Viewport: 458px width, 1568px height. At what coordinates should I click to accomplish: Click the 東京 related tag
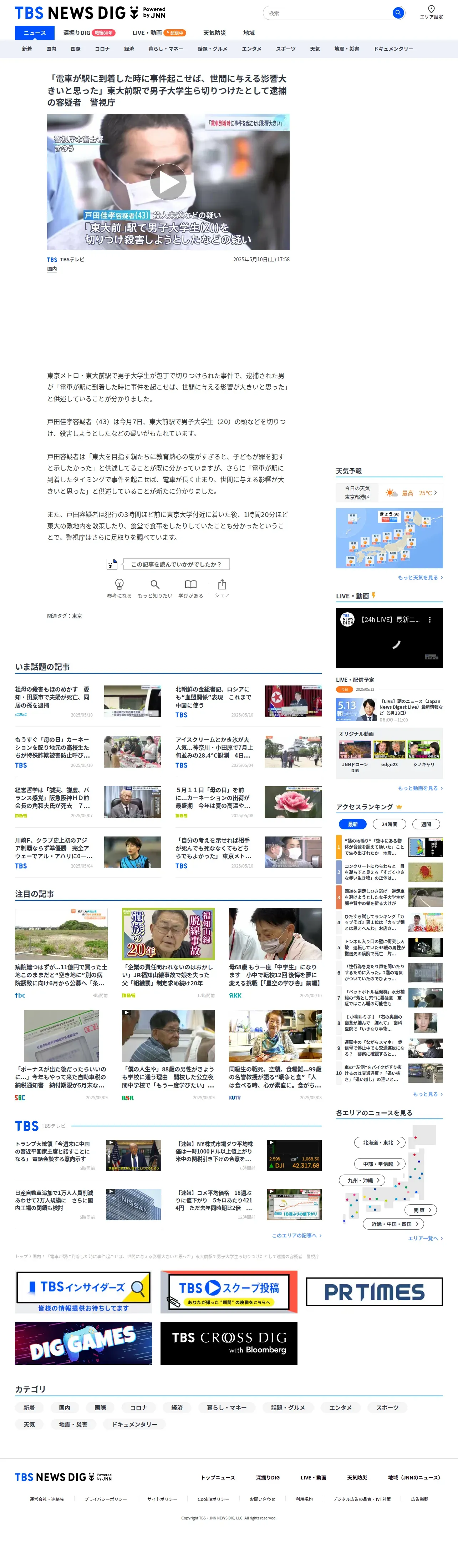77,616
